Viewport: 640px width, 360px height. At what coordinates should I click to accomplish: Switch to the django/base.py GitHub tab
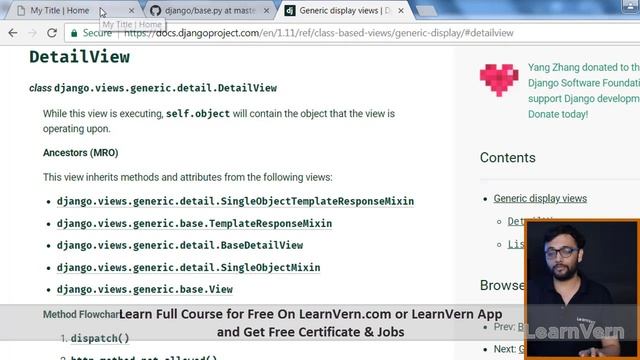coord(210,11)
